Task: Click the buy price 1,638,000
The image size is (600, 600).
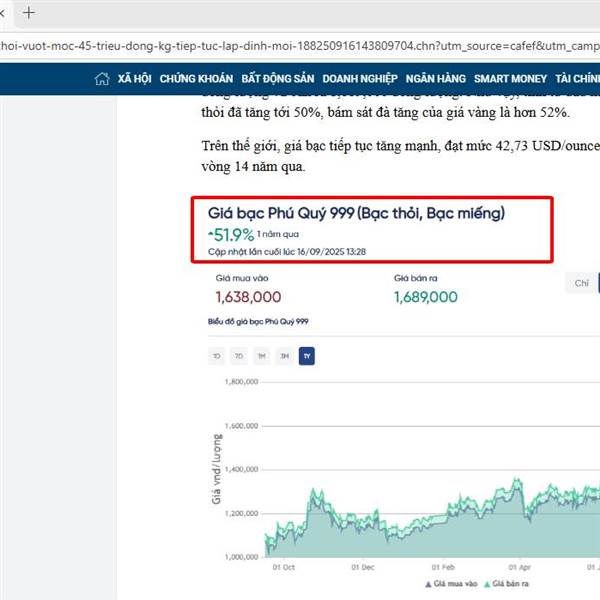Action: [248, 297]
